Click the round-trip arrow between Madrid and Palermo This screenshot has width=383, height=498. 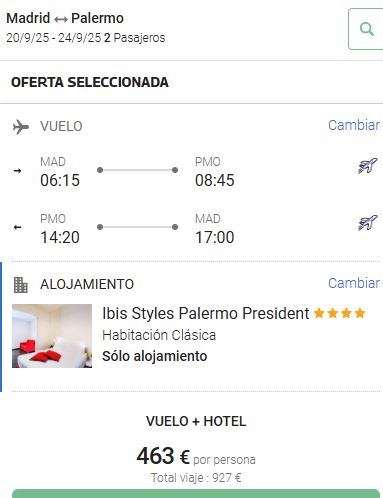pyautogui.click(x=60, y=20)
